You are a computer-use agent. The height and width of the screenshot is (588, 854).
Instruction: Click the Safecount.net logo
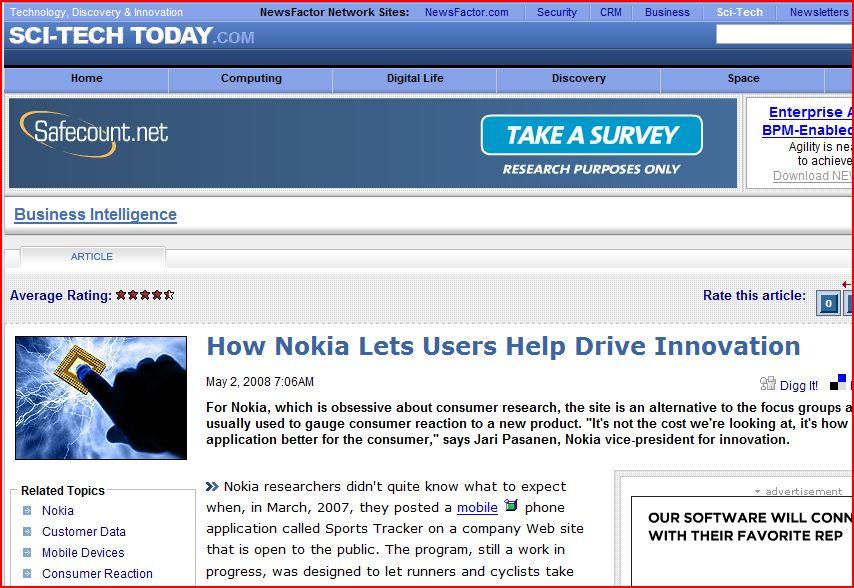pyautogui.click(x=95, y=134)
